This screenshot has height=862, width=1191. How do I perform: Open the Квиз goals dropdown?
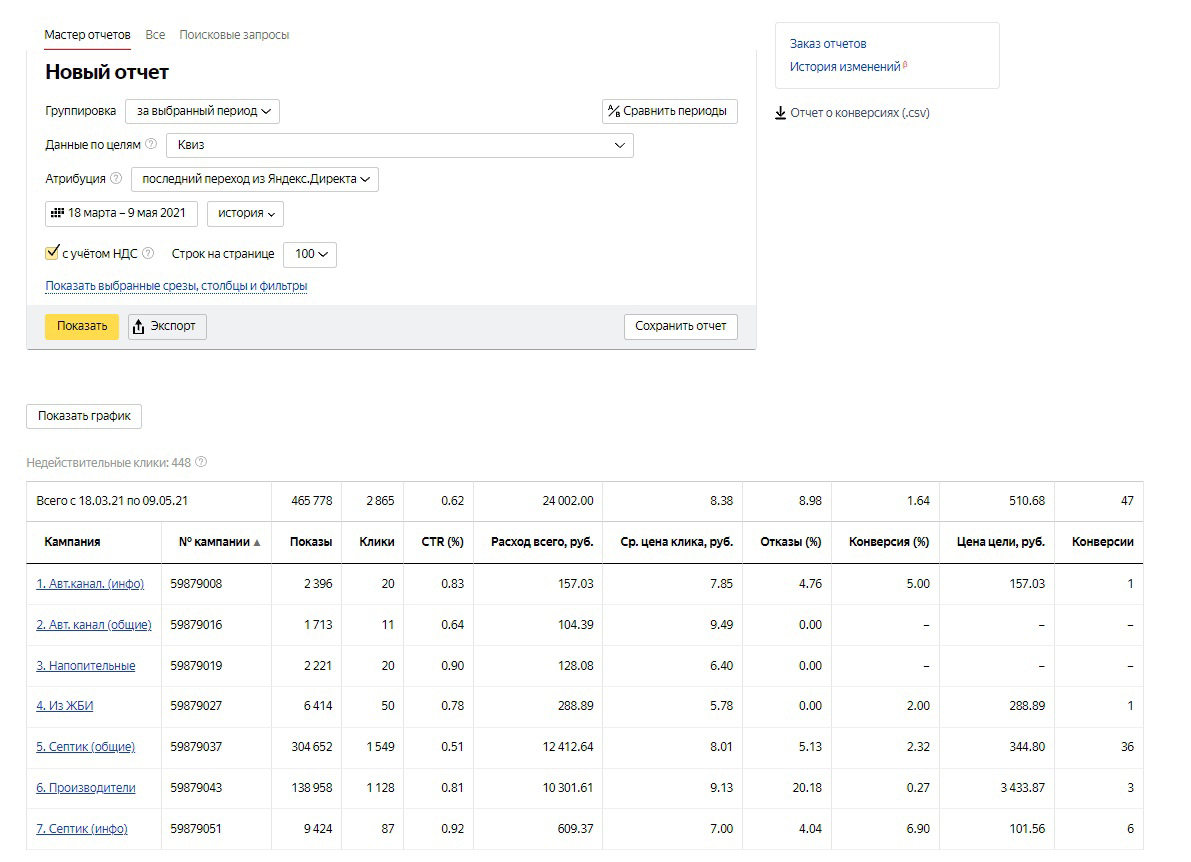400,145
